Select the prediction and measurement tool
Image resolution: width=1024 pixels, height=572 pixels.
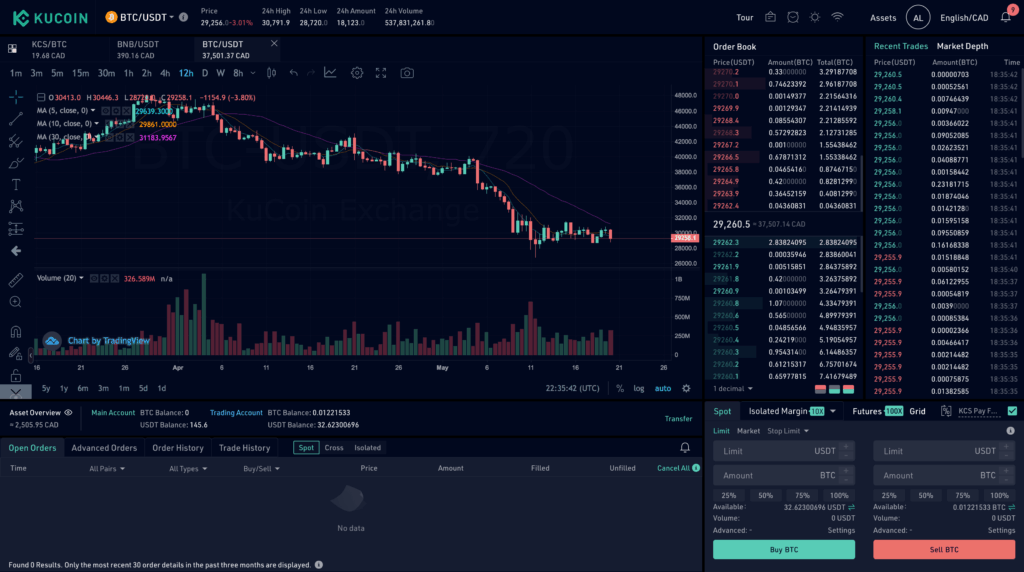(16, 229)
